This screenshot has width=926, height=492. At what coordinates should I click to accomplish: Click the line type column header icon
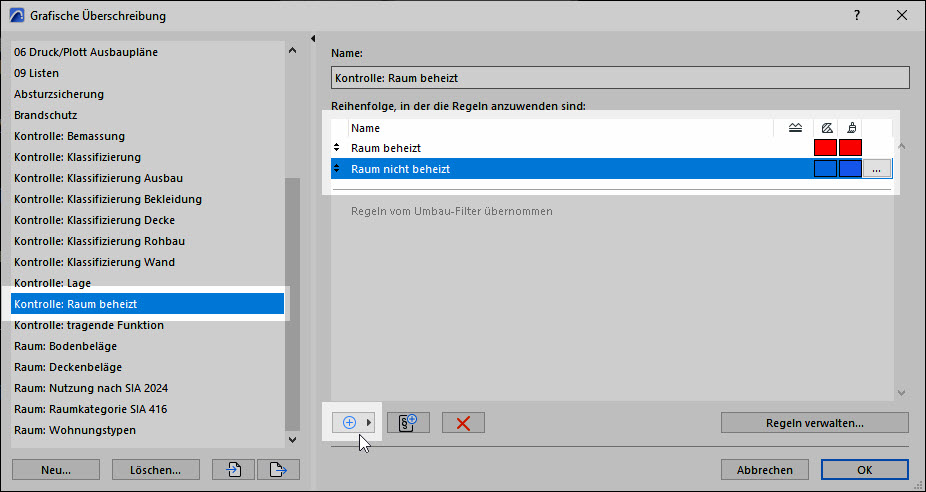(794, 128)
